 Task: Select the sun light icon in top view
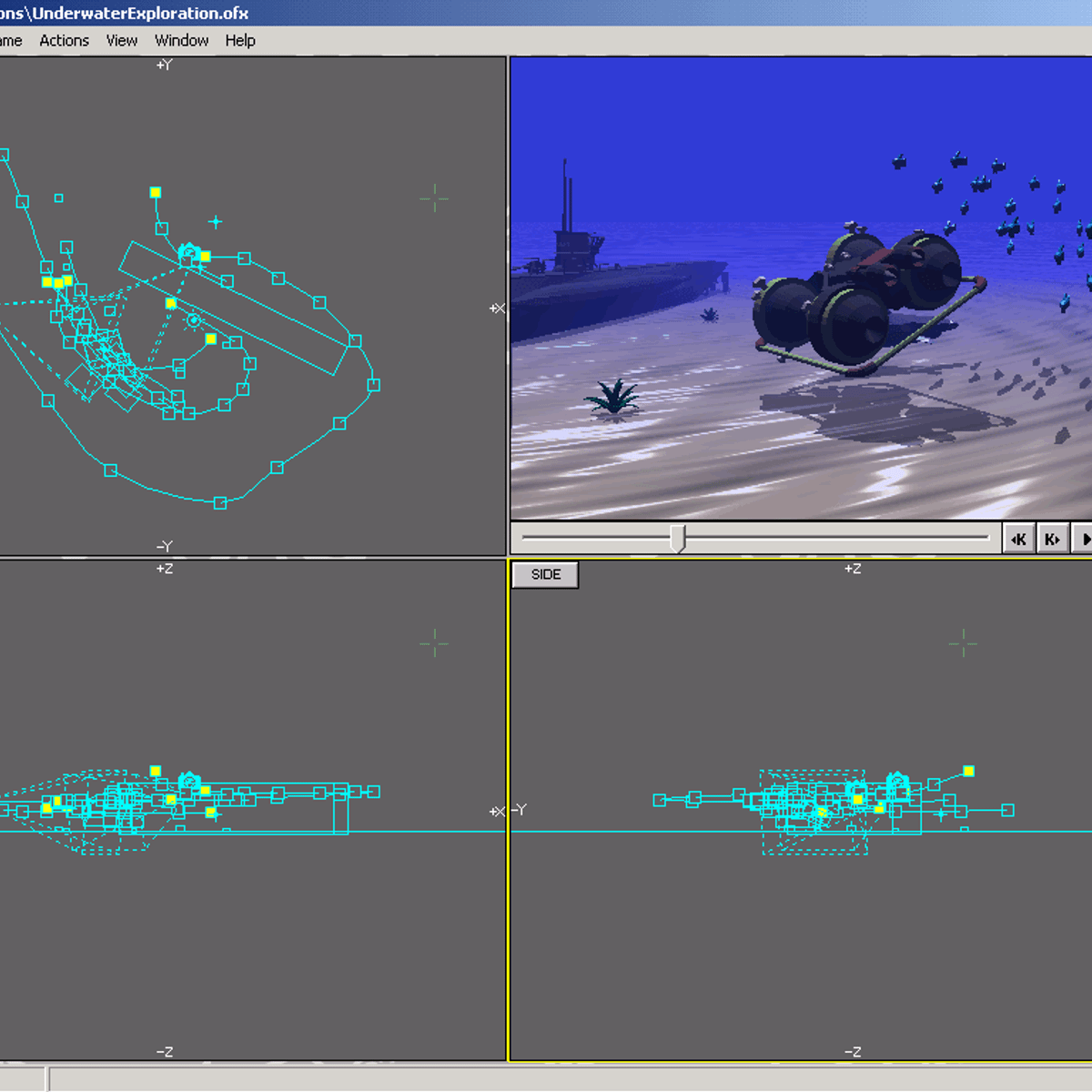(194, 320)
